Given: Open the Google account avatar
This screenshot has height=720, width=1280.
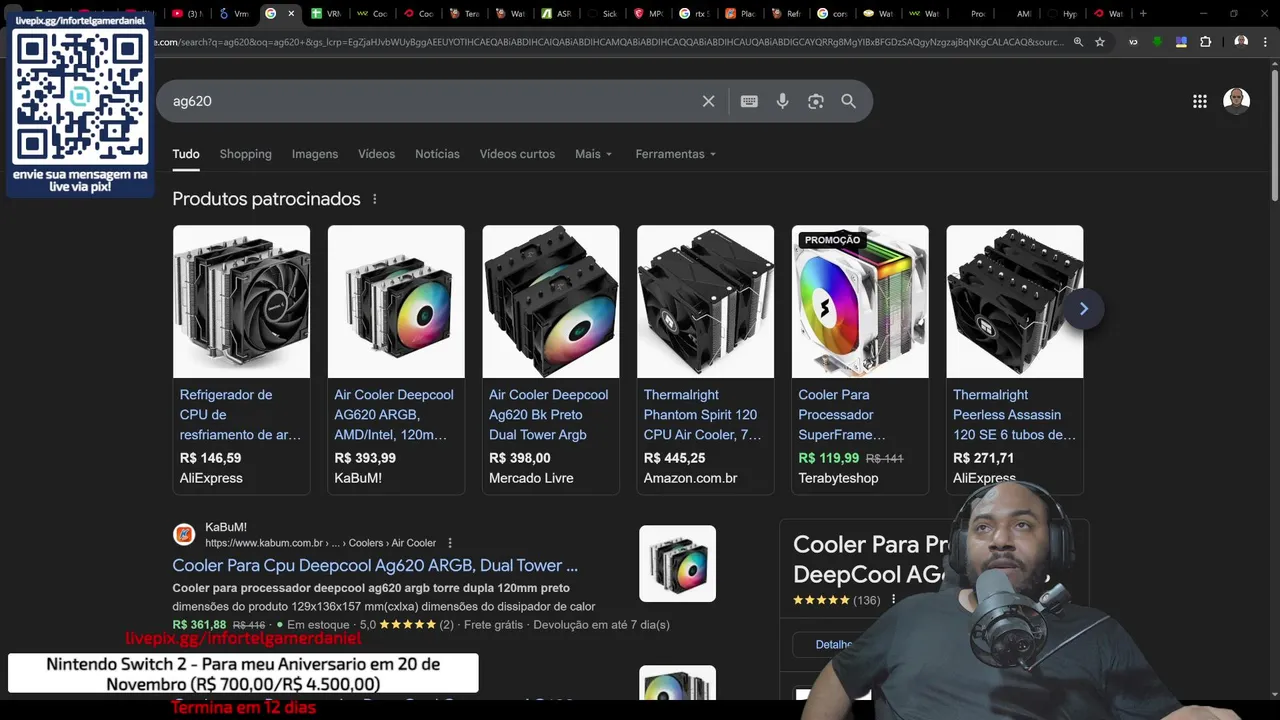Looking at the screenshot, I should click(x=1237, y=101).
